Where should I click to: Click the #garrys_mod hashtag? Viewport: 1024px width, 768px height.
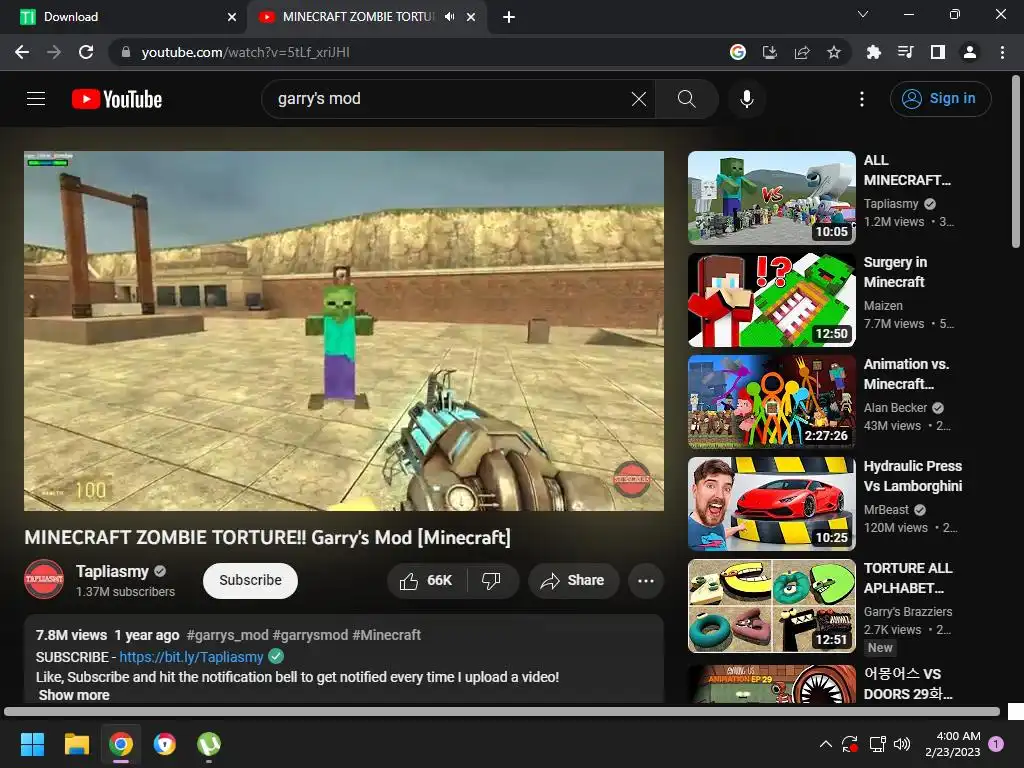click(227, 635)
